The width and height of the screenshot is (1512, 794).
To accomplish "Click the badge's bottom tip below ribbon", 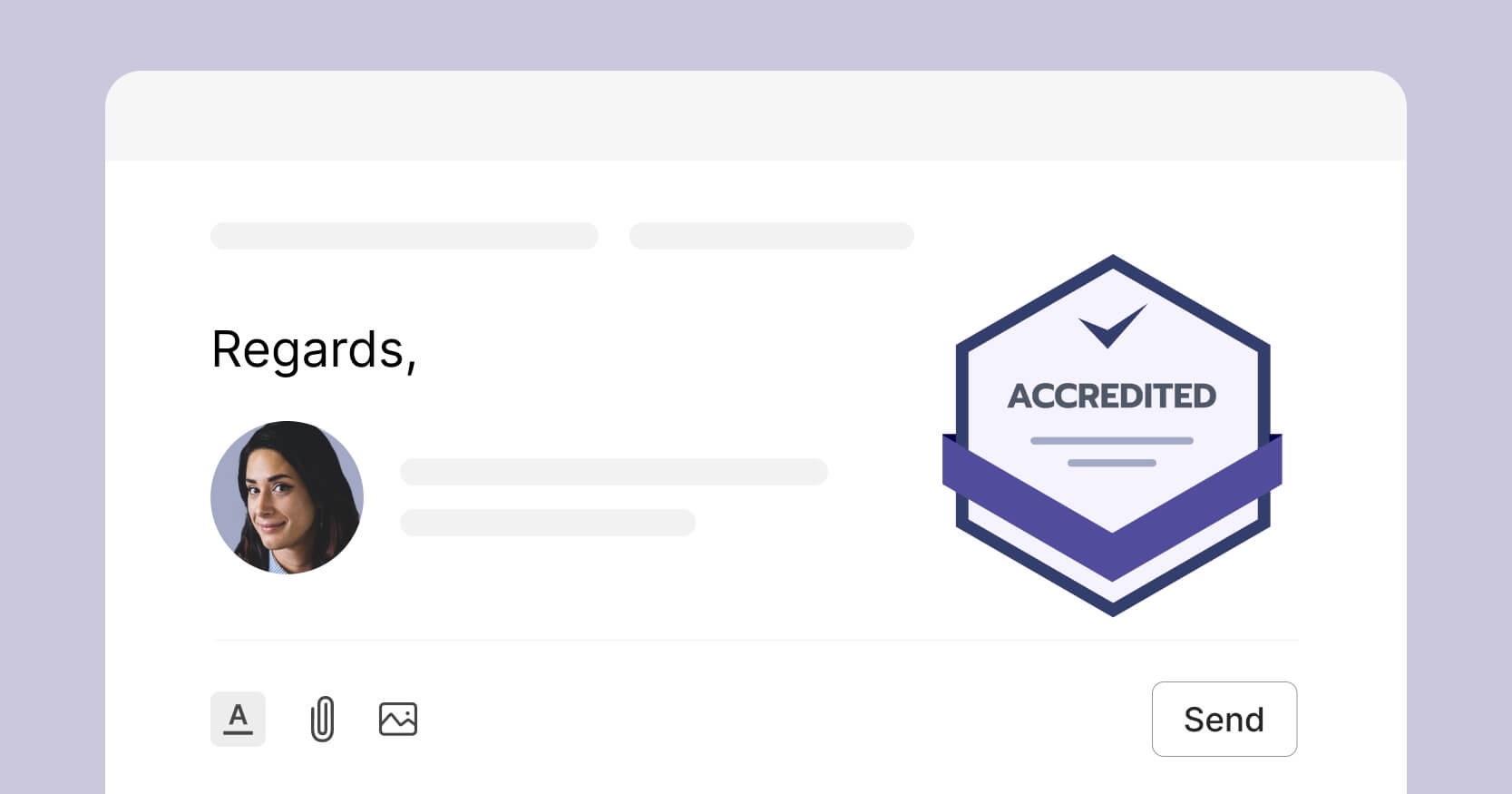I will tap(1113, 598).
